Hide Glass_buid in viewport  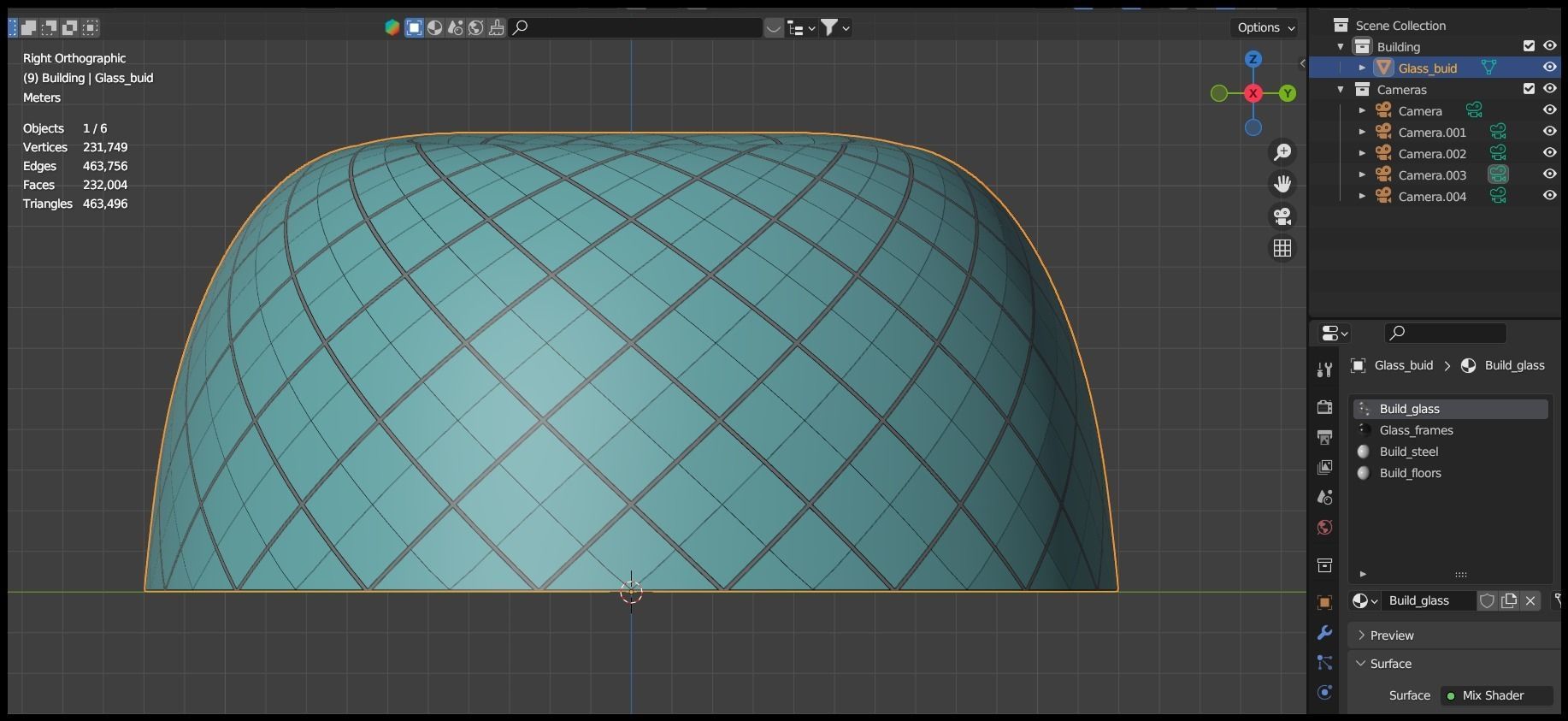coord(1549,68)
